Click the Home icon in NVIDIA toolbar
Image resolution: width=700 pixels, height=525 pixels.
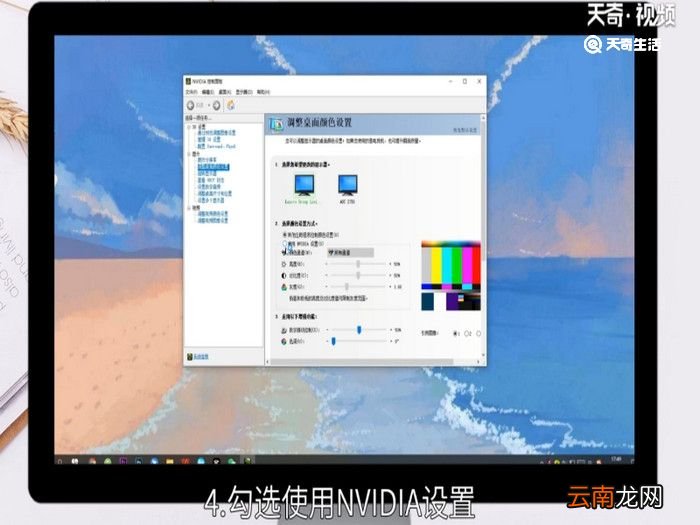click(x=231, y=105)
